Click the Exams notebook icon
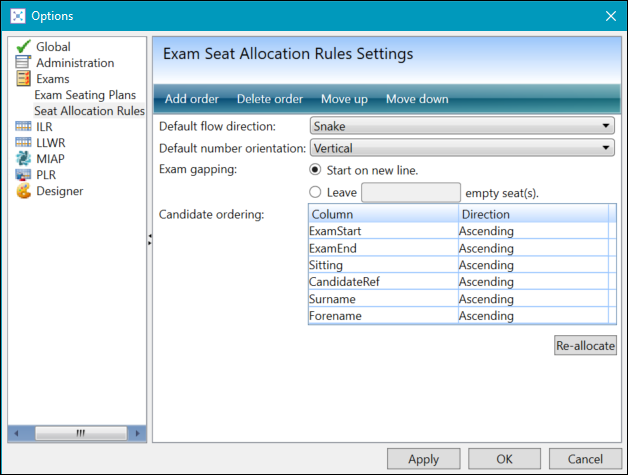 tap(23, 78)
